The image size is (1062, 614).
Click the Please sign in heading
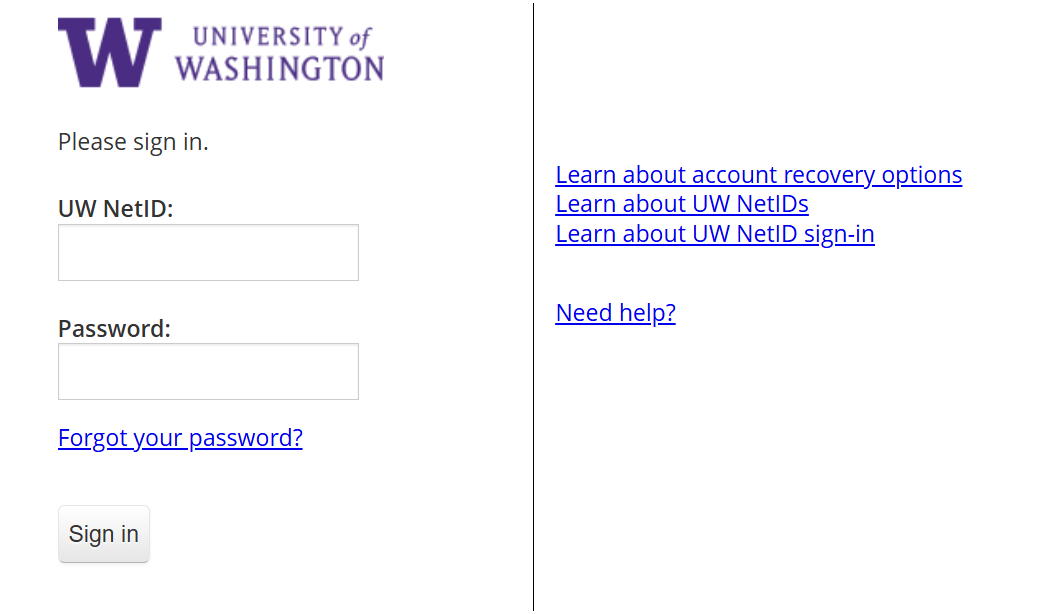coord(132,142)
